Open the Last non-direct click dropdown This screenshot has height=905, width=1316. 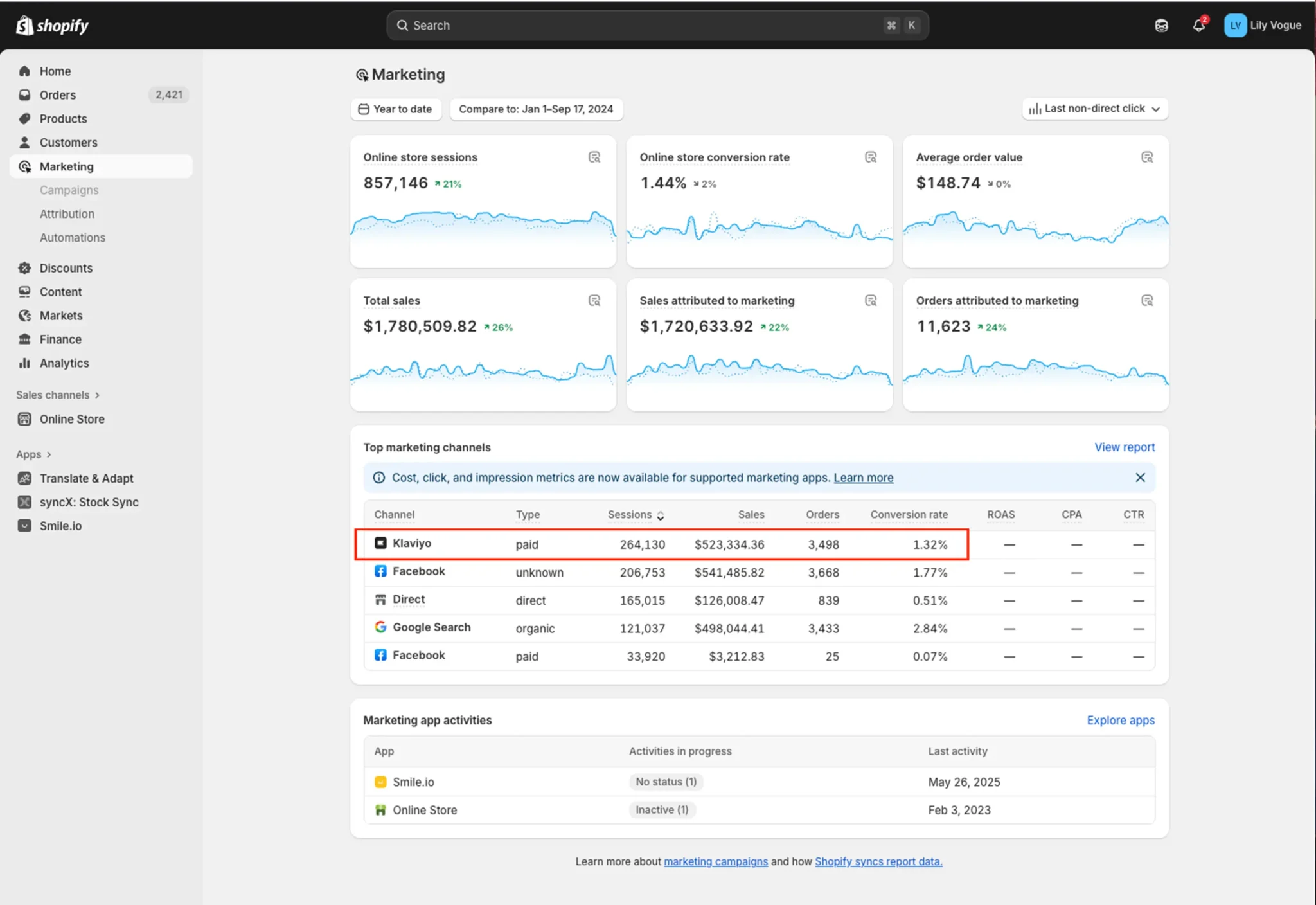click(1095, 109)
